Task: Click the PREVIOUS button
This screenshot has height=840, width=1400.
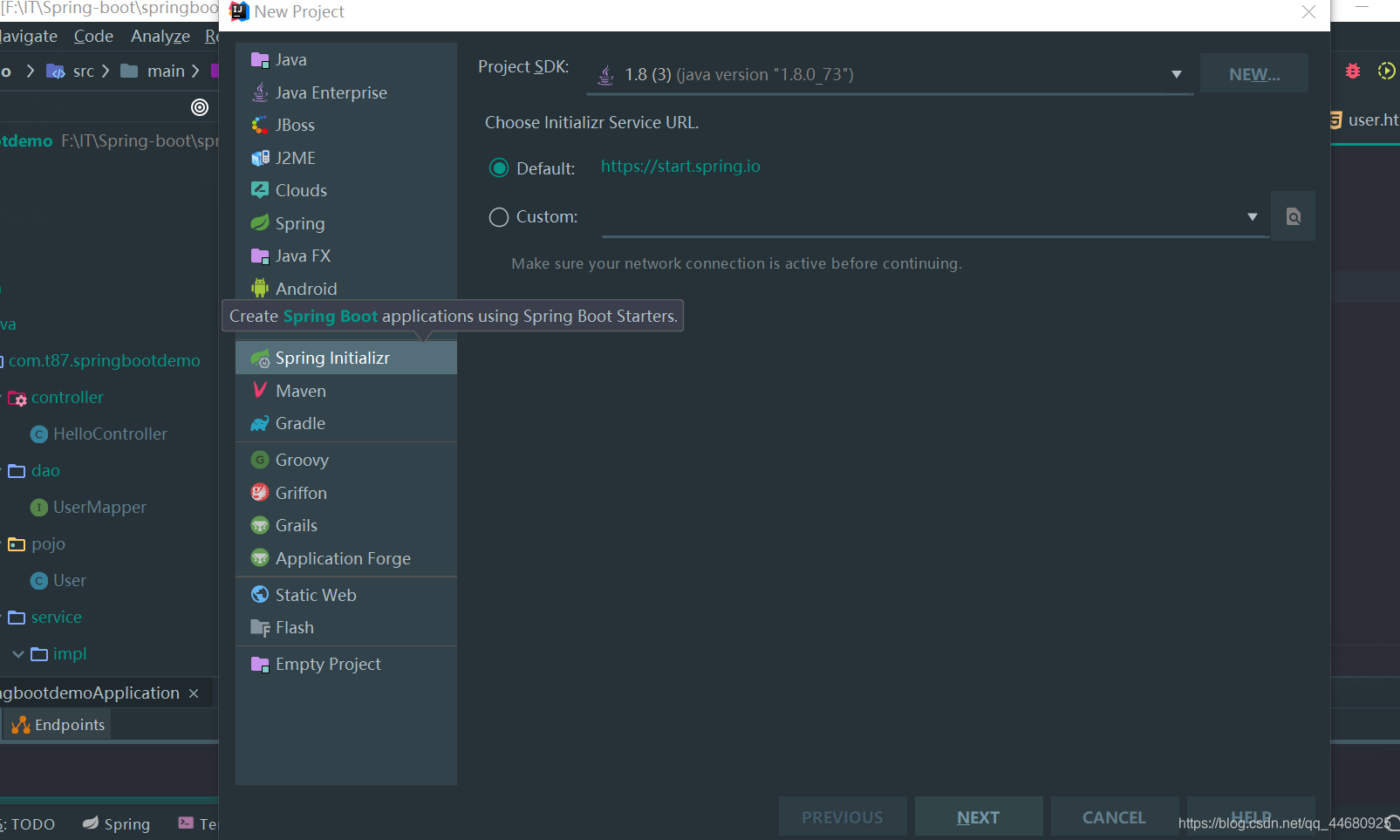Action: (x=843, y=817)
